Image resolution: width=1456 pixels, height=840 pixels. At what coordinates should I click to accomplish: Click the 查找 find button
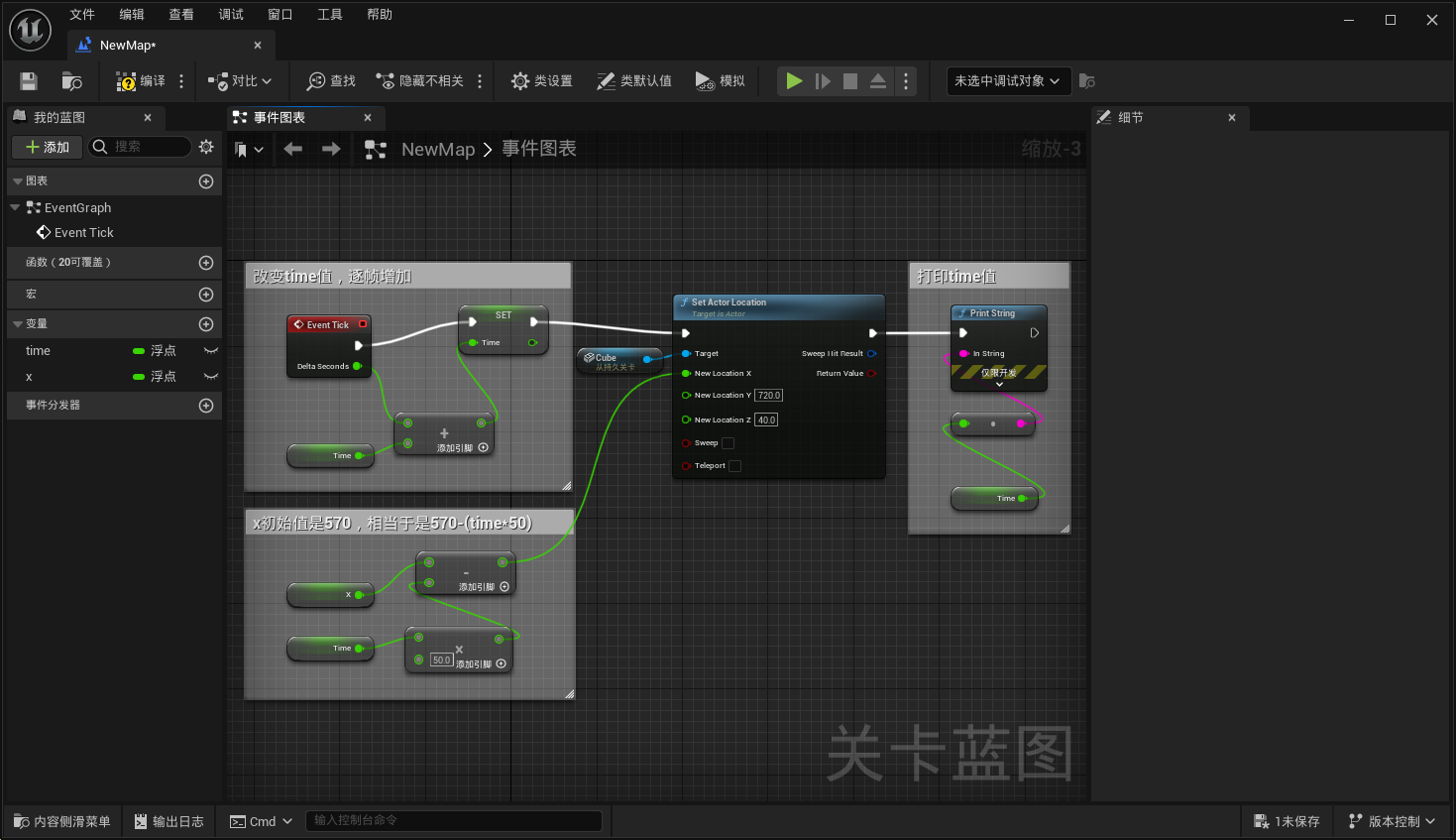point(331,81)
